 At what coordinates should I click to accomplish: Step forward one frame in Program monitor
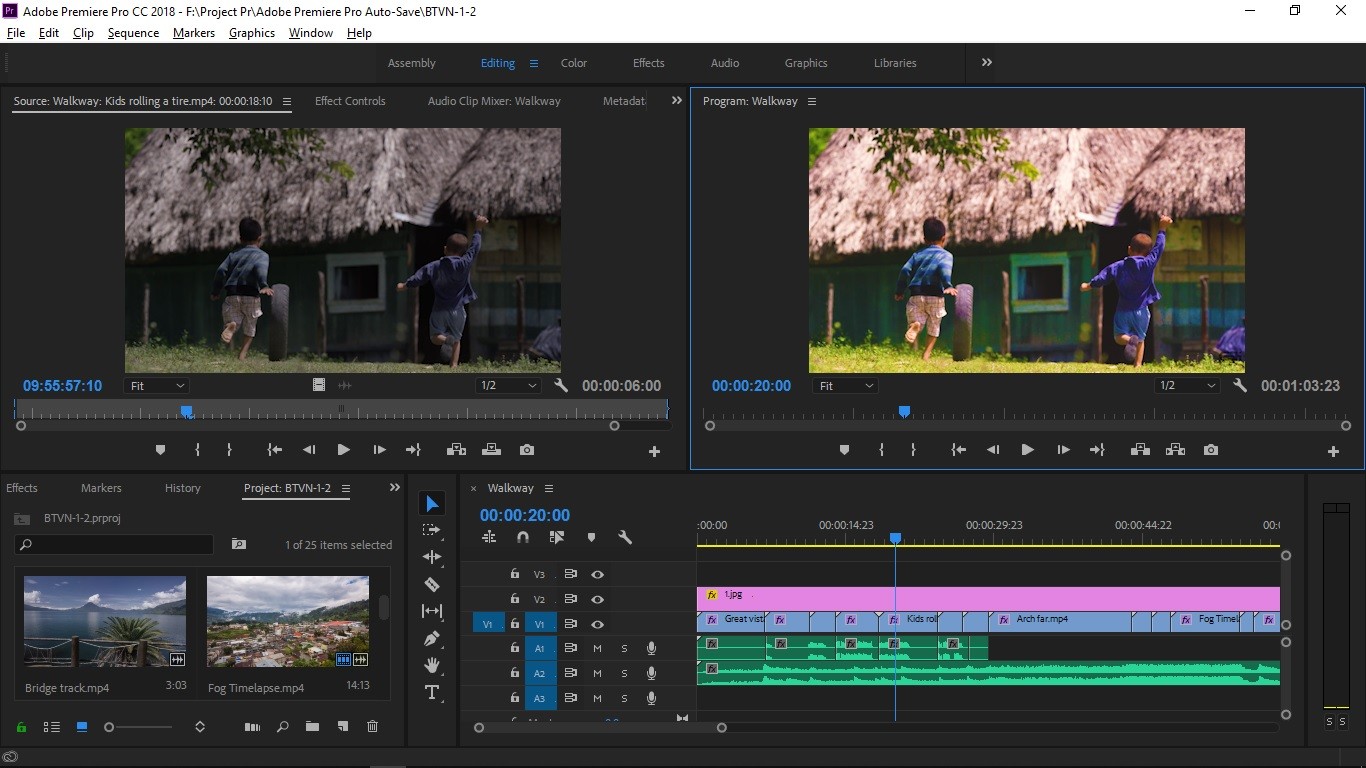pyautogui.click(x=1063, y=450)
